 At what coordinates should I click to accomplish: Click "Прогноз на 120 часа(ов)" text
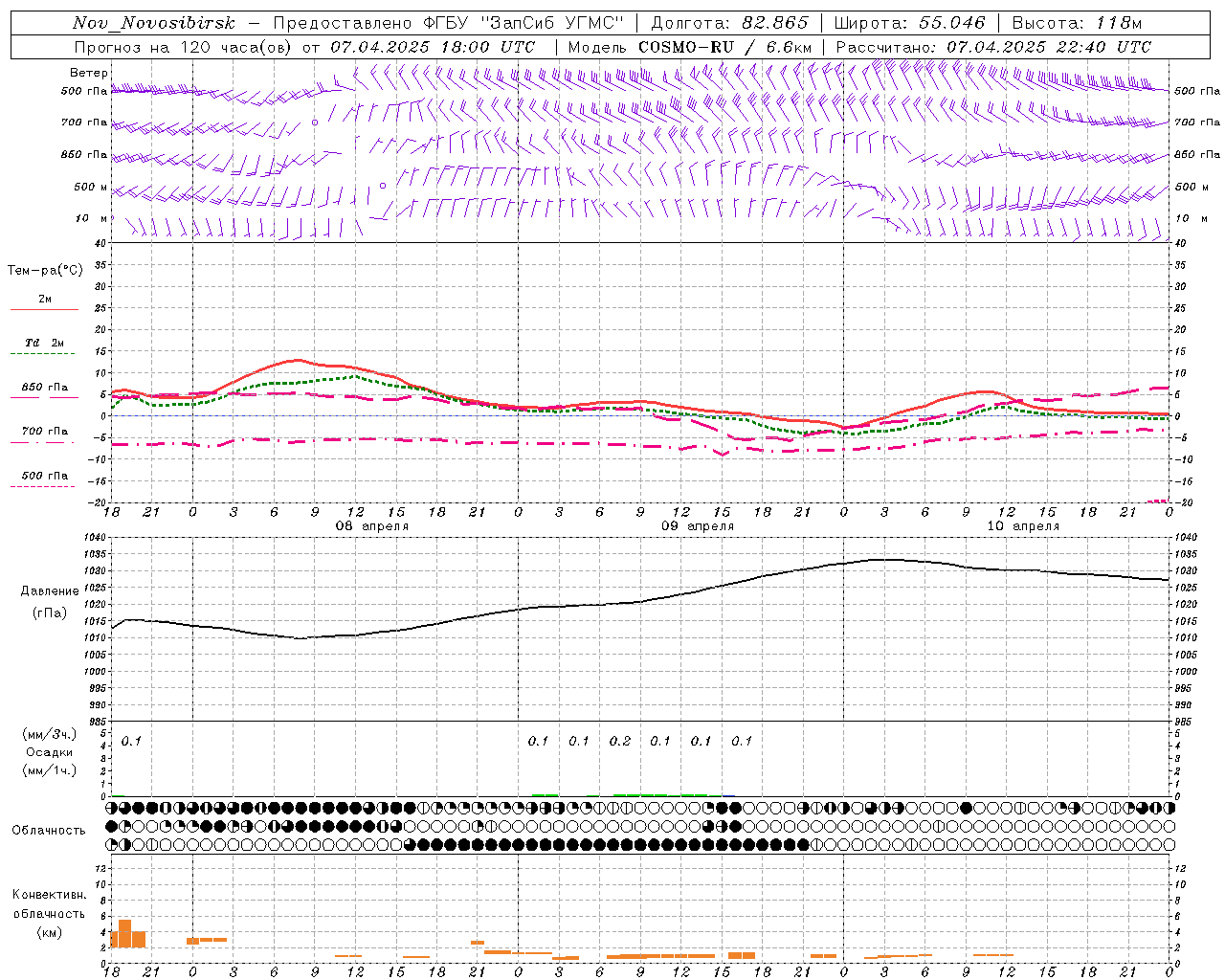click(184, 47)
